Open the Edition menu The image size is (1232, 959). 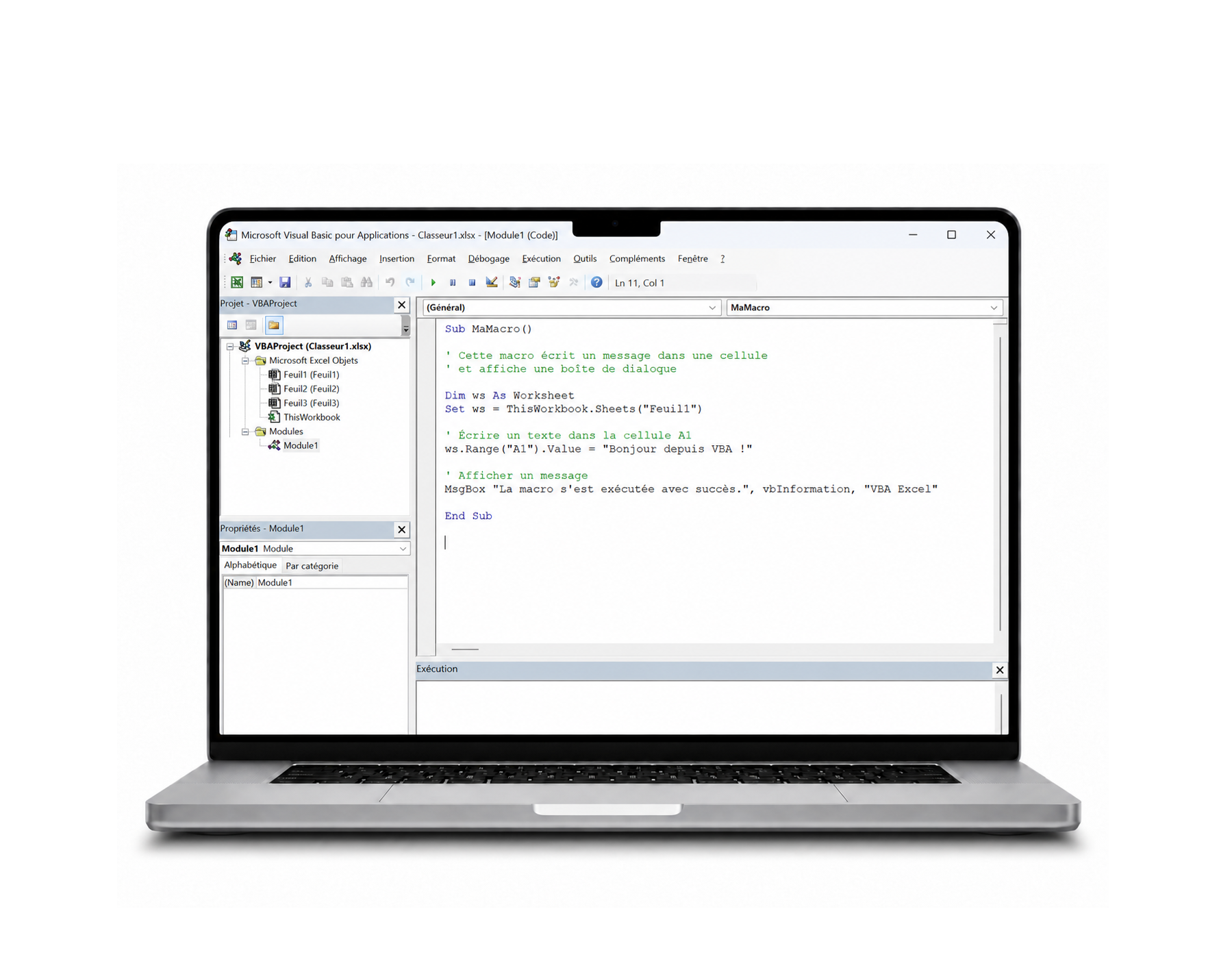(x=302, y=259)
